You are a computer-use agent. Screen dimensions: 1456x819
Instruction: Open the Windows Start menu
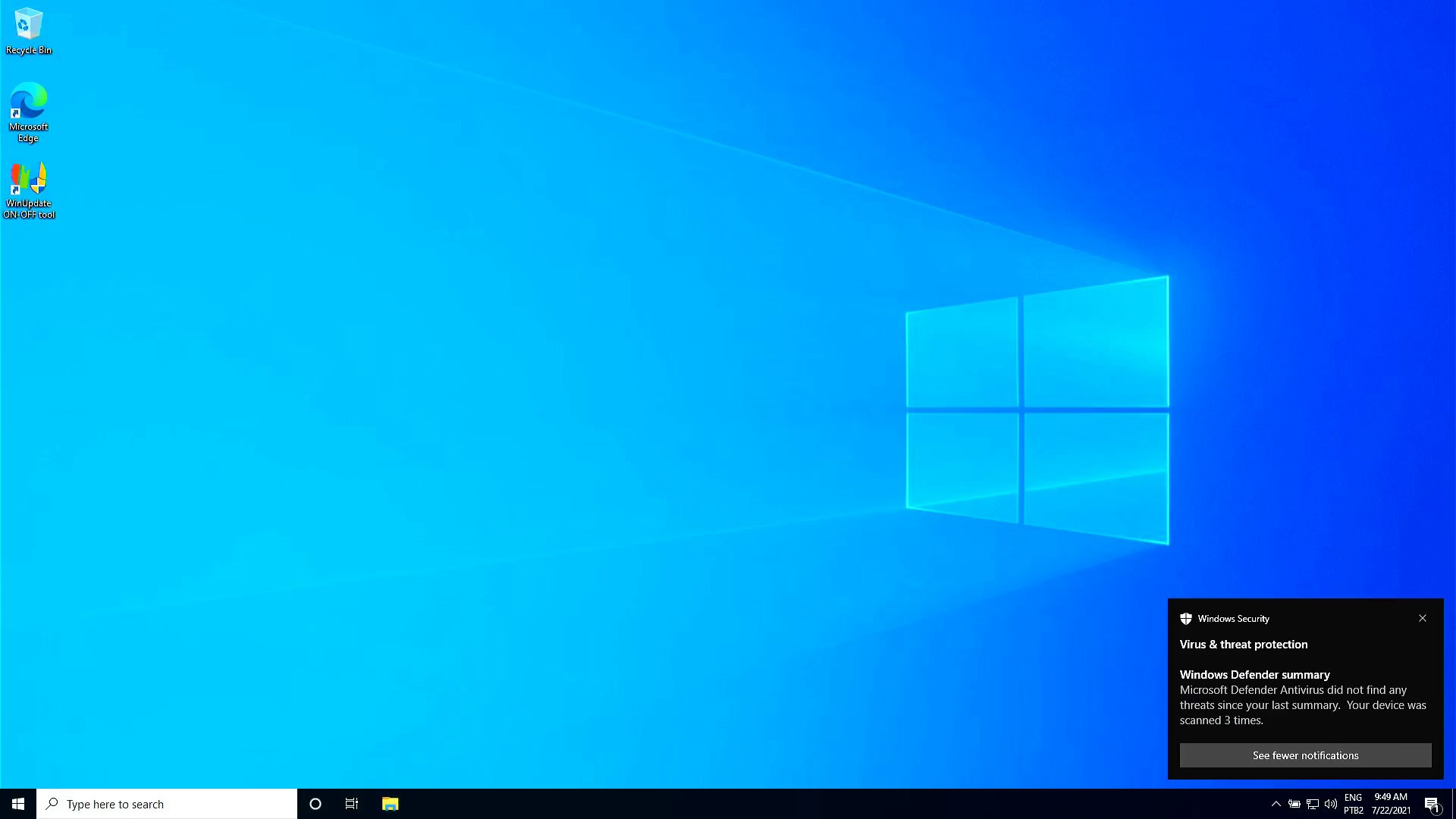(18, 804)
